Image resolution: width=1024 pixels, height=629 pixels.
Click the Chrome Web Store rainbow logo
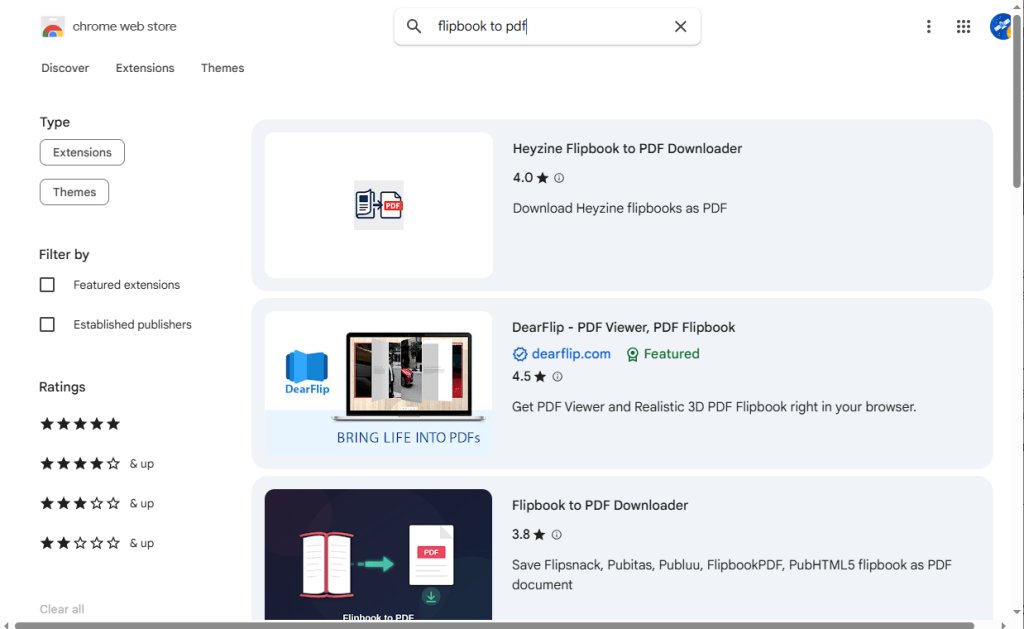[52, 27]
